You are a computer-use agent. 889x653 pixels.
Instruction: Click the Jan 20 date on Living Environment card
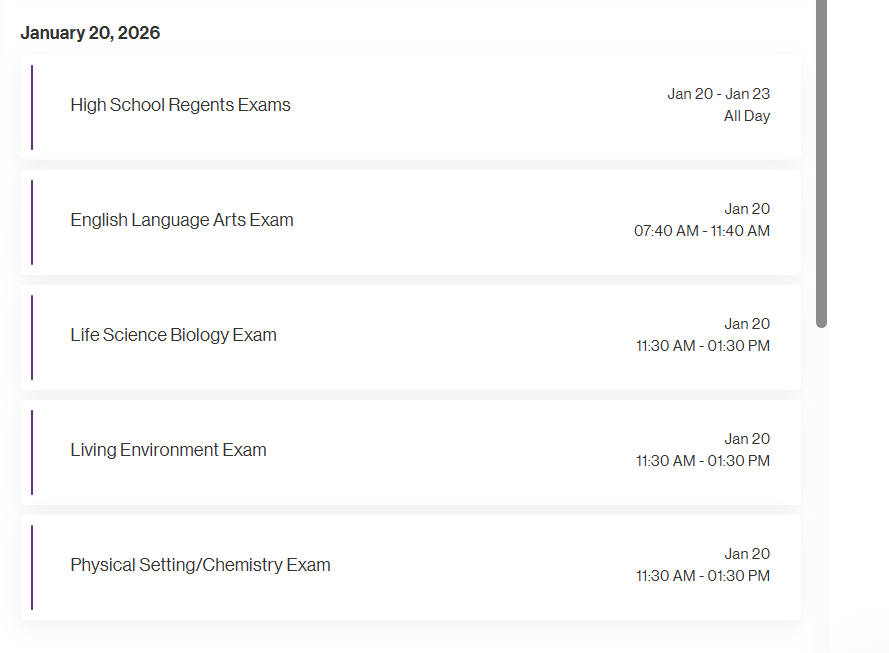click(x=747, y=439)
